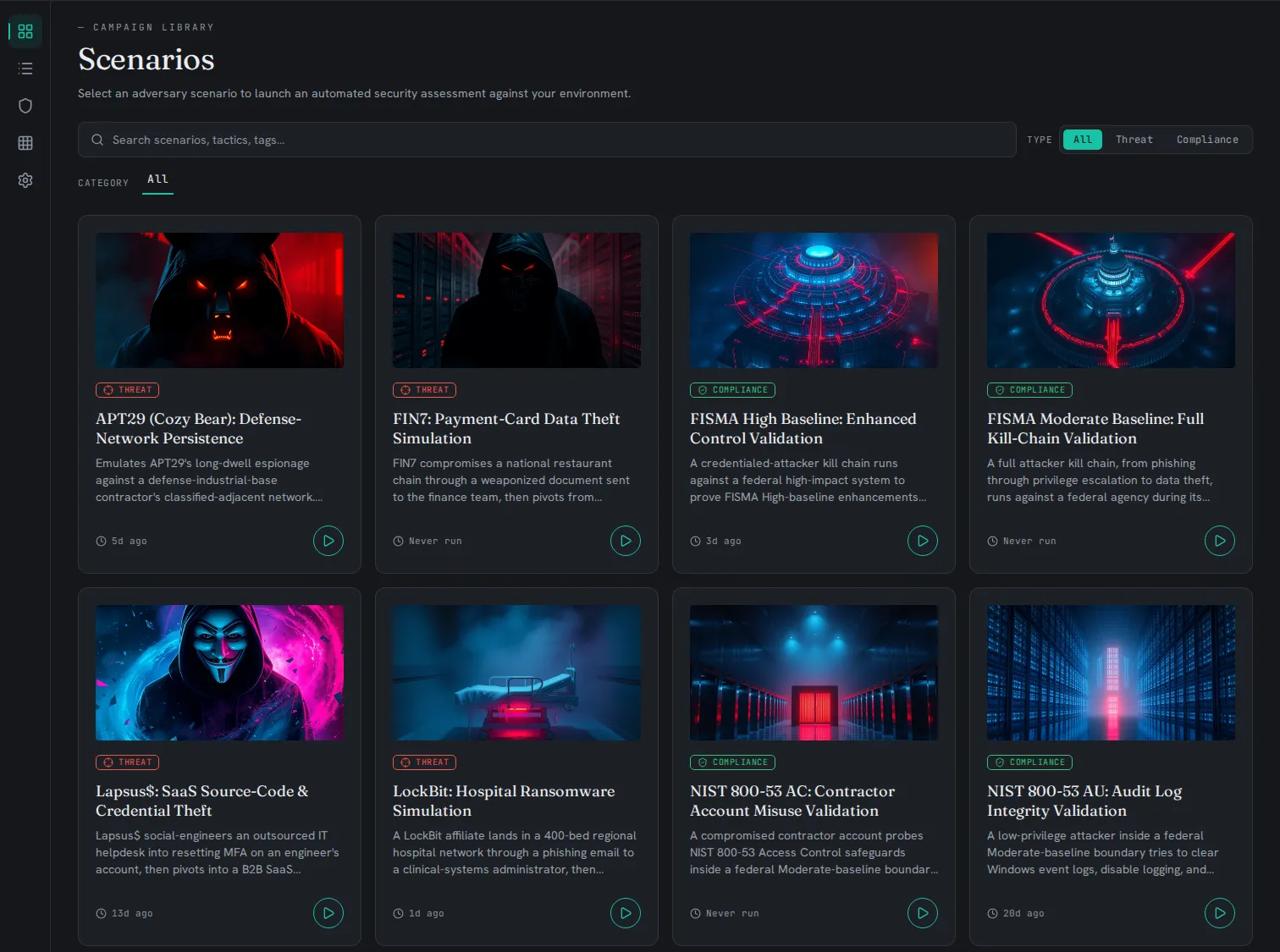Click the COMPLIANCE badge on NIST AU card
Screen dimensions: 1280x952
tap(1029, 762)
